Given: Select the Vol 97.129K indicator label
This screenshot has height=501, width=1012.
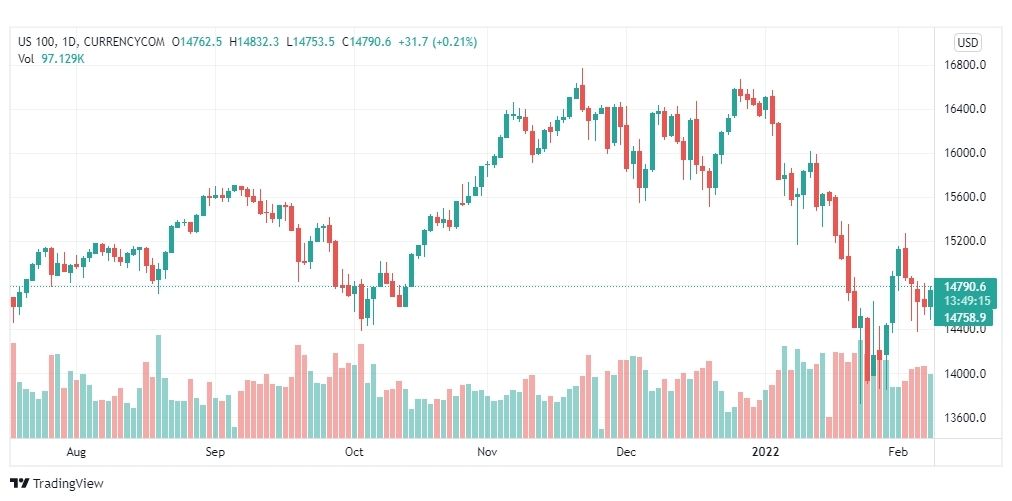Looking at the screenshot, I should click(x=52, y=59).
